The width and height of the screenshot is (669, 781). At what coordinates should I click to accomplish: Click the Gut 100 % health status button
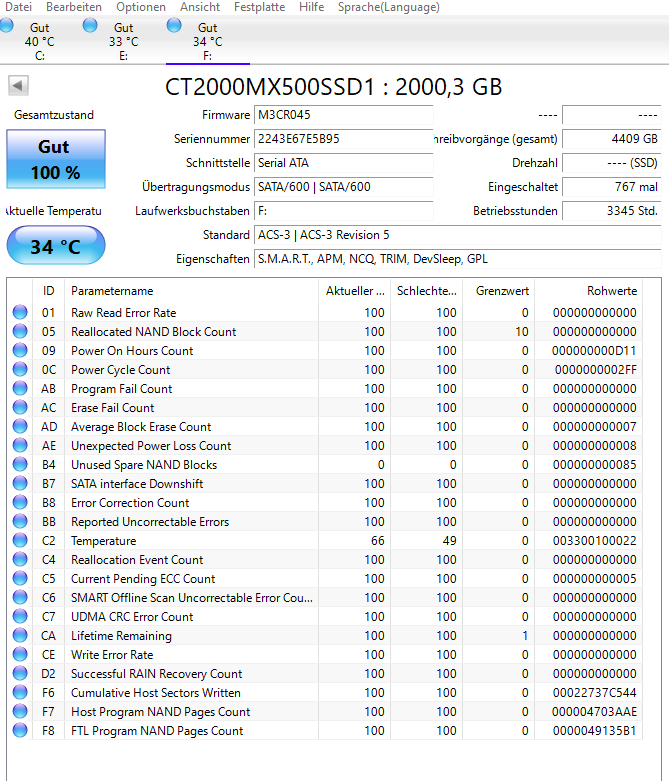coord(56,159)
